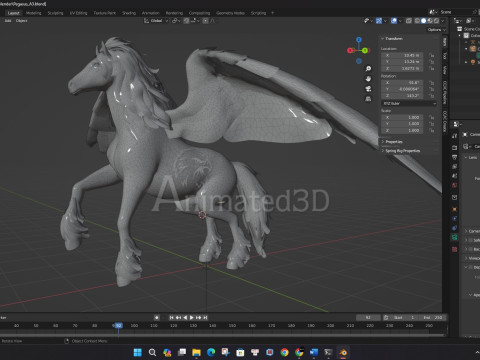The image size is (480, 360).
Task: Click the hand pan view icon
Action: 368,79
